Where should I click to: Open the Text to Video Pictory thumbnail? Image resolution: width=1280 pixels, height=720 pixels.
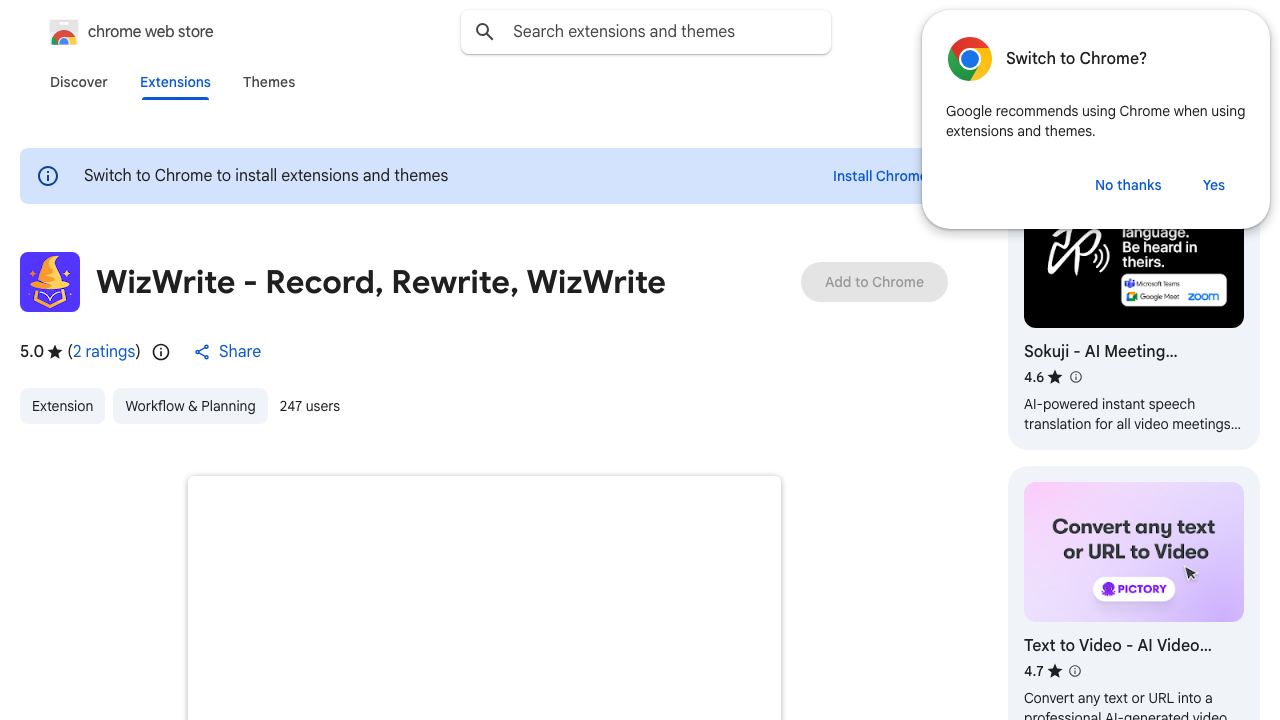[1134, 552]
